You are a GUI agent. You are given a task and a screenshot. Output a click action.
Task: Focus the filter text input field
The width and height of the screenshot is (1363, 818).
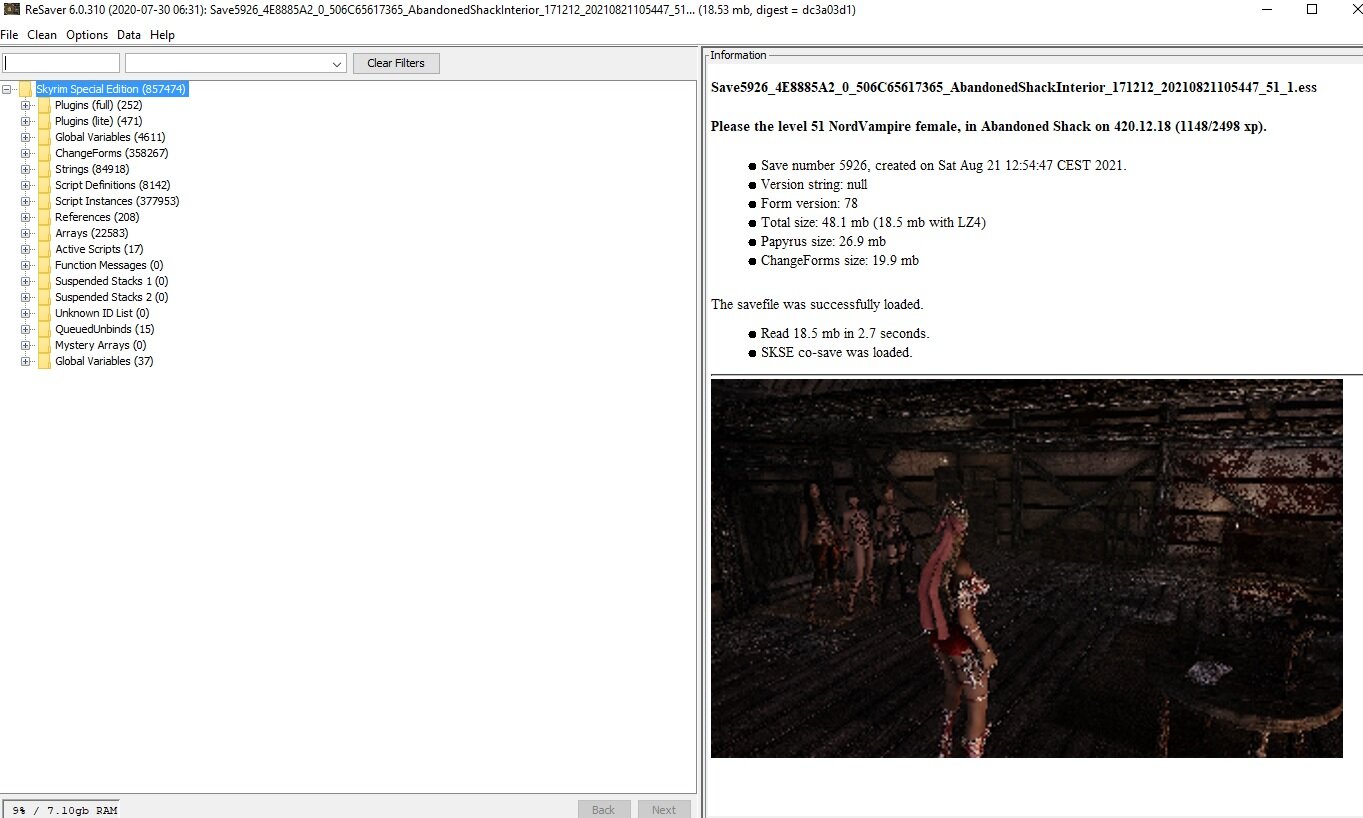tap(61, 63)
